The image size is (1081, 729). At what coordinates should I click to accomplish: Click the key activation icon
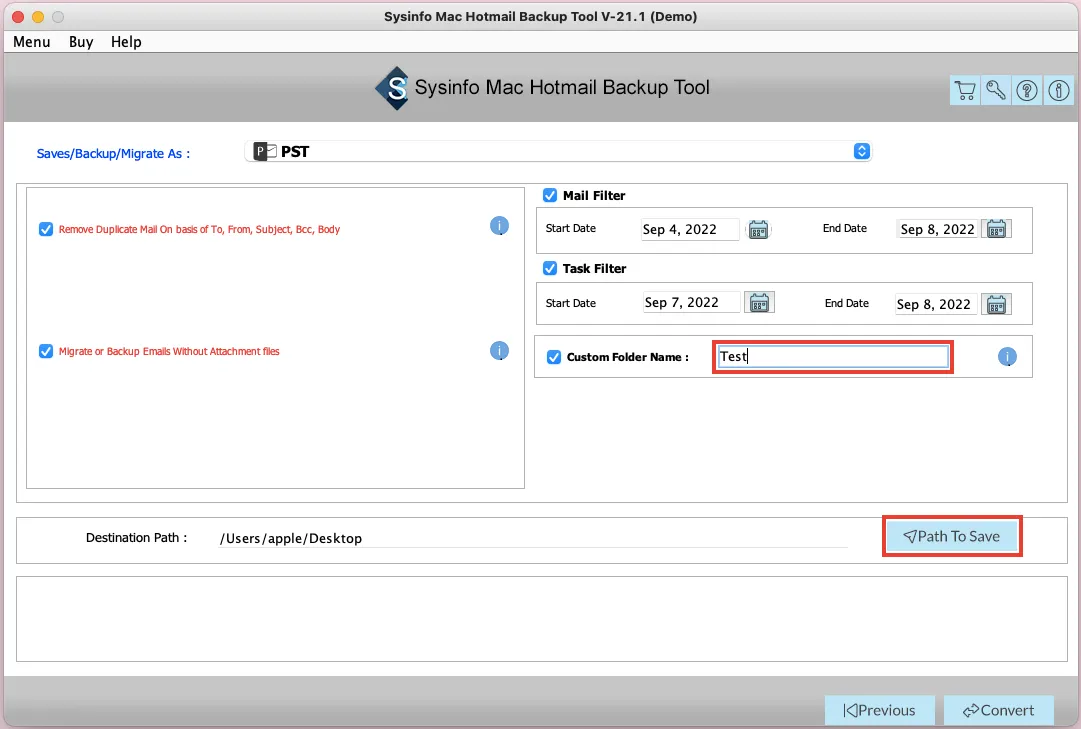click(996, 90)
